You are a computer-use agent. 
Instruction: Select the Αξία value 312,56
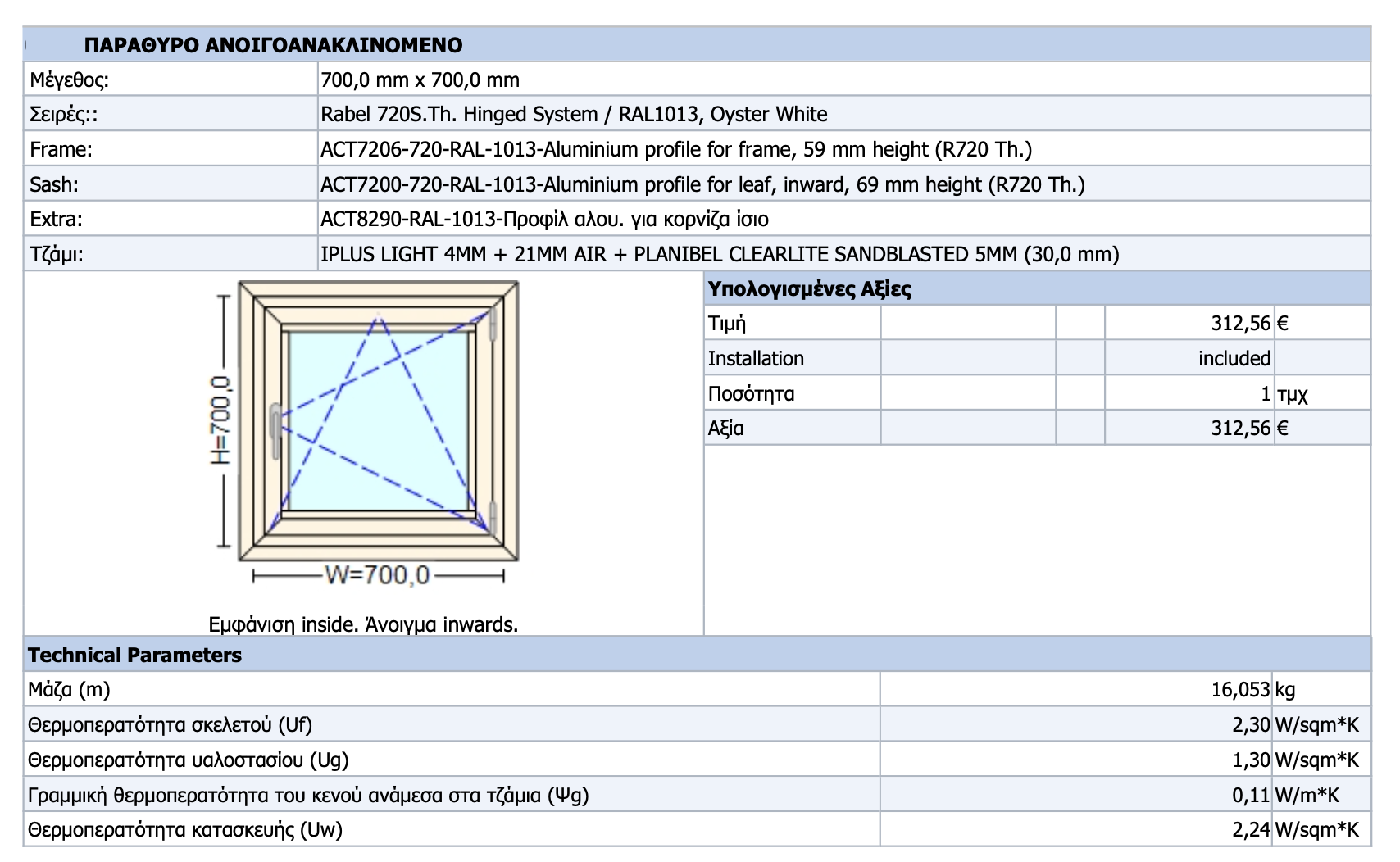coord(1241,428)
